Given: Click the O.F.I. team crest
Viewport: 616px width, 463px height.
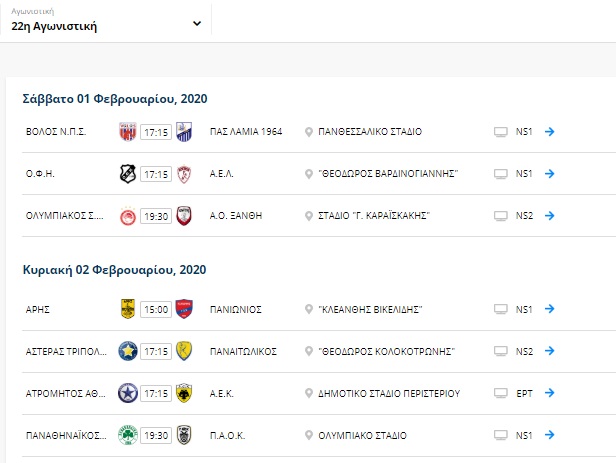Looking at the screenshot, I should point(127,174).
